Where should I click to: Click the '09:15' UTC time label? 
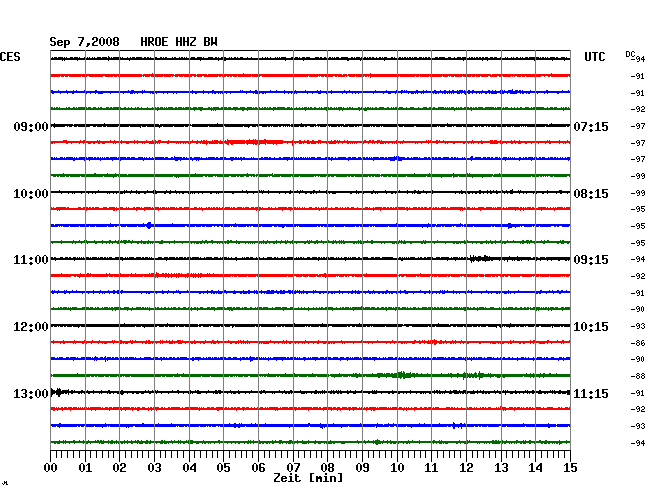591,260
